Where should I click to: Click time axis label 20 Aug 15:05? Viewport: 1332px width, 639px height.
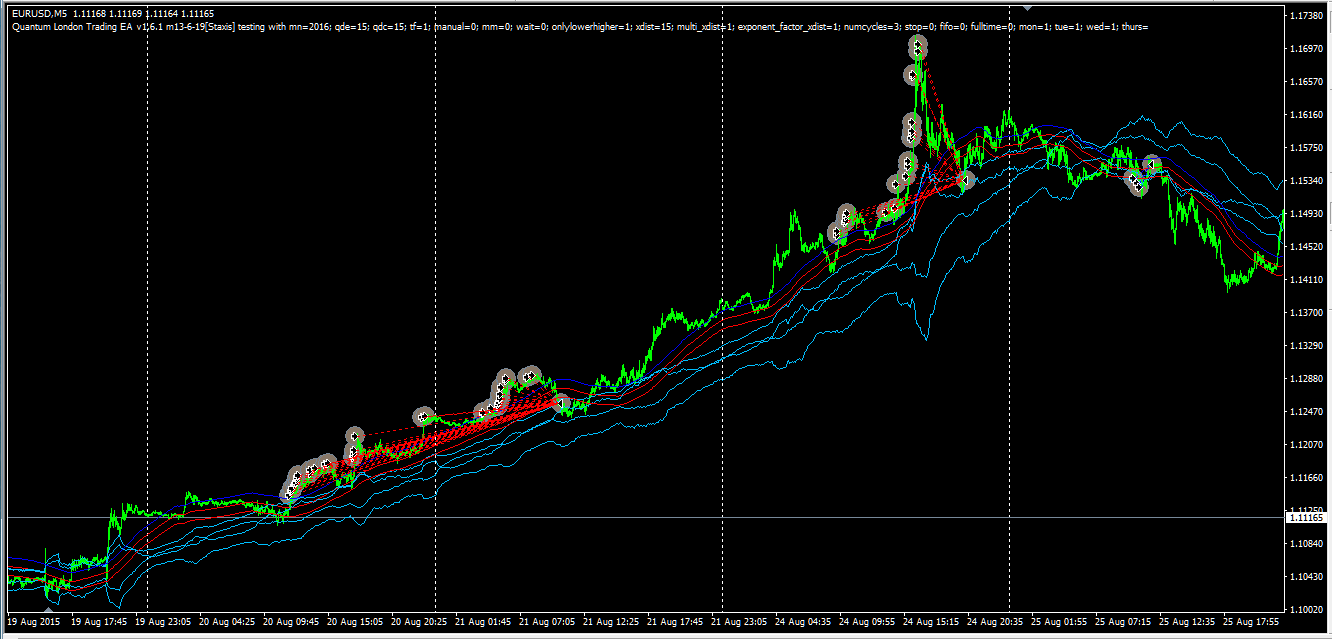pyautogui.click(x=357, y=621)
